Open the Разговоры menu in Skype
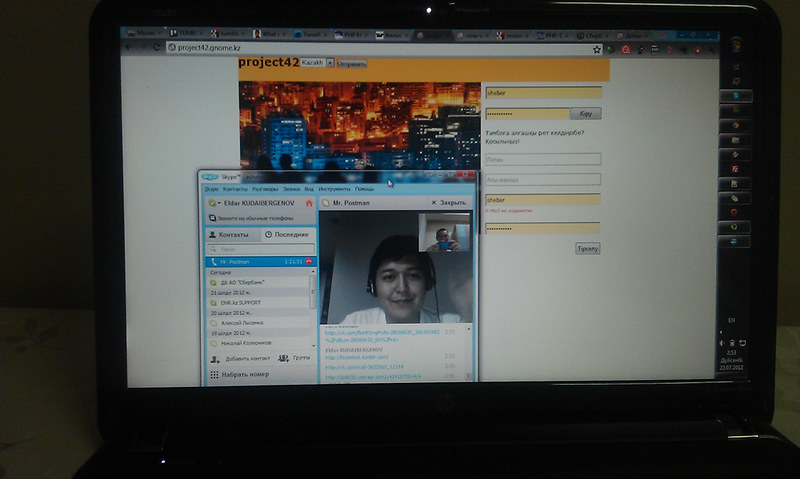Image resolution: width=800 pixels, height=479 pixels. [265, 189]
